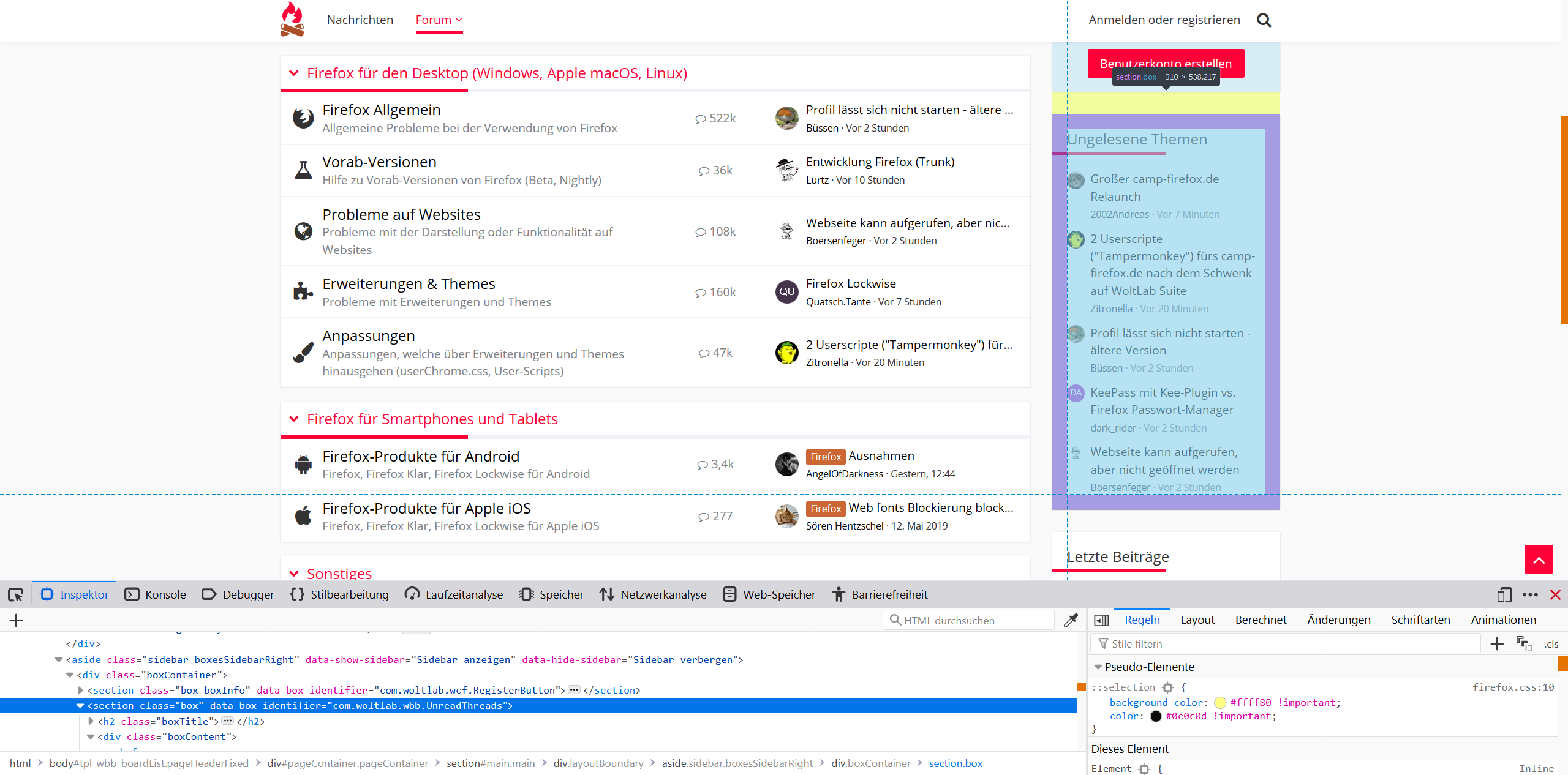Image resolution: width=1568 pixels, height=775 pixels.
Task: Collapse Firefox für den Desktop category
Action: click(294, 73)
